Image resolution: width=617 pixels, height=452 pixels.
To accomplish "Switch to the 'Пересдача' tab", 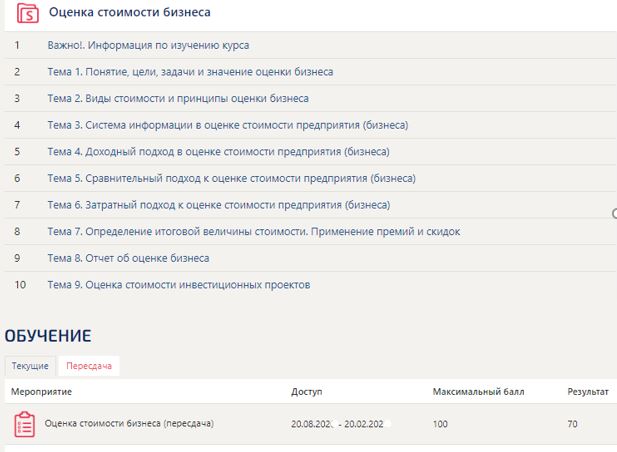I will pyautogui.click(x=88, y=366).
